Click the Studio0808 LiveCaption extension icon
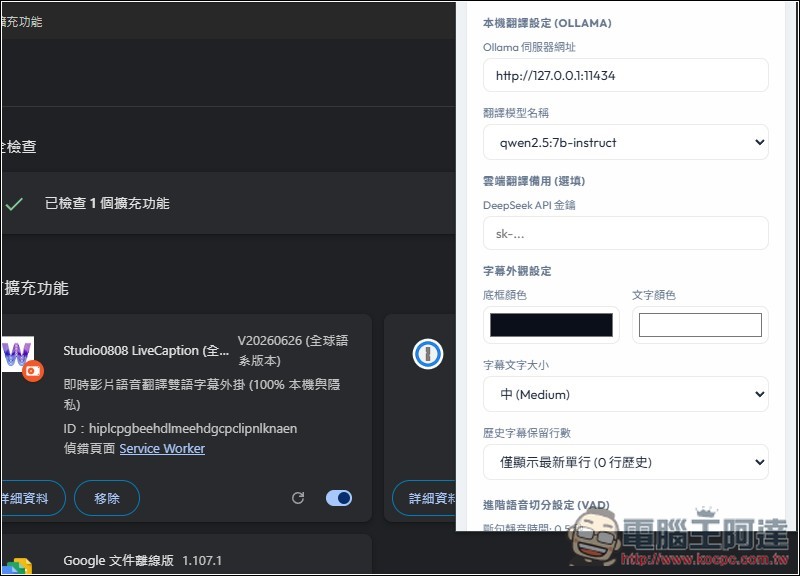The width and height of the screenshot is (800, 576). [x=20, y=358]
